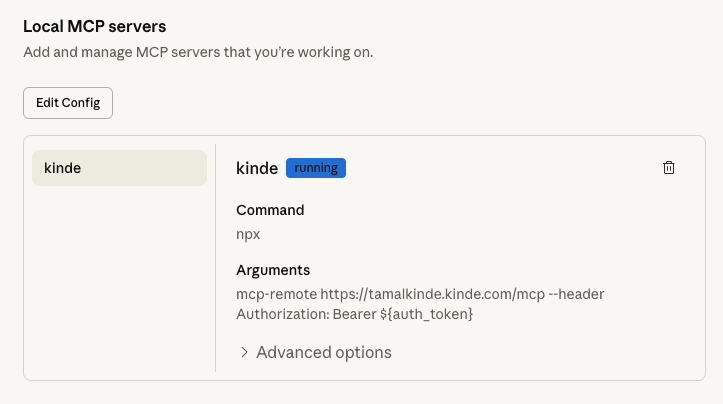
Task: Click the Arguments field label
Action: (273, 270)
